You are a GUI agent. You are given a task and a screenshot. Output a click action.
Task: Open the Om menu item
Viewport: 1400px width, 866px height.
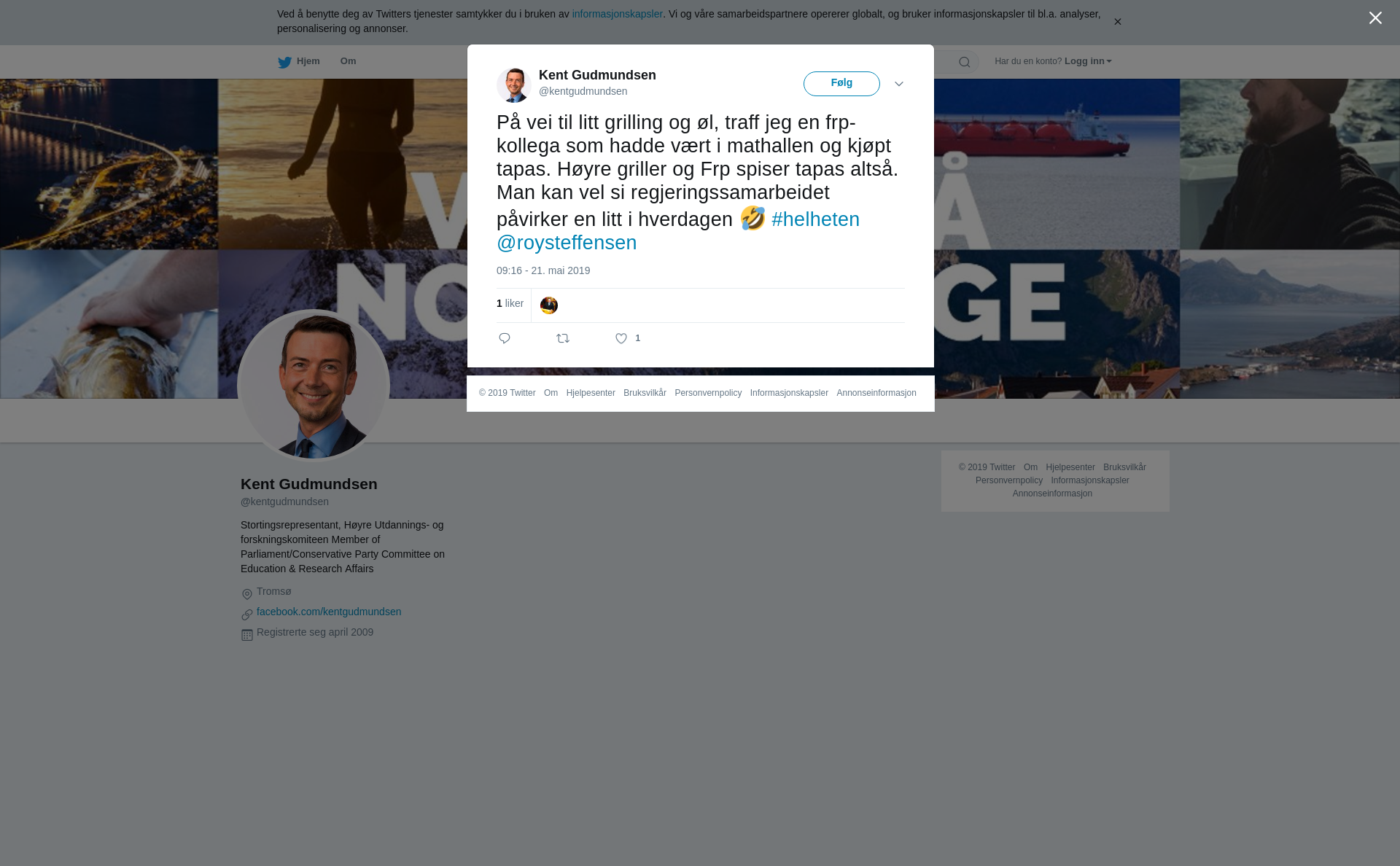[349, 61]
